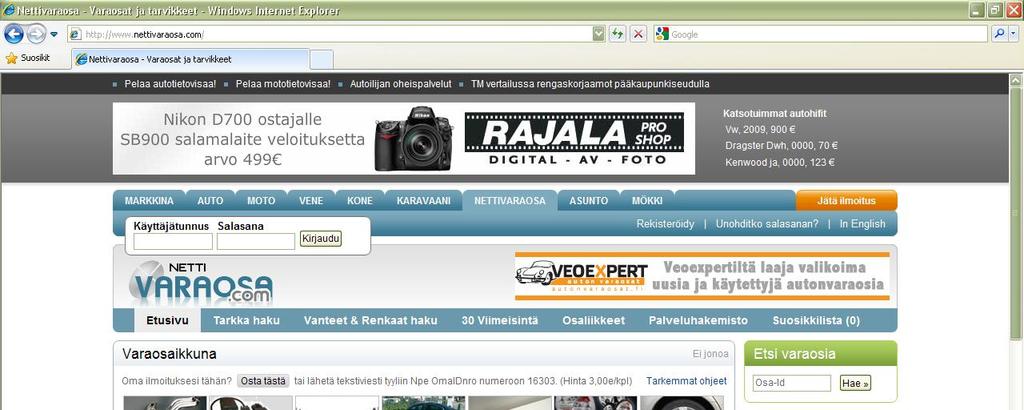Switch language via In English link

862,224
